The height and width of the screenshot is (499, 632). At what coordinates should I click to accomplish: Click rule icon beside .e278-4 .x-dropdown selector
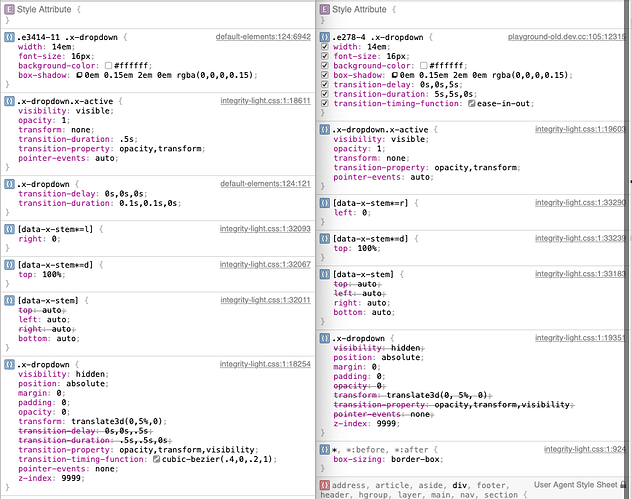point(325,36)
